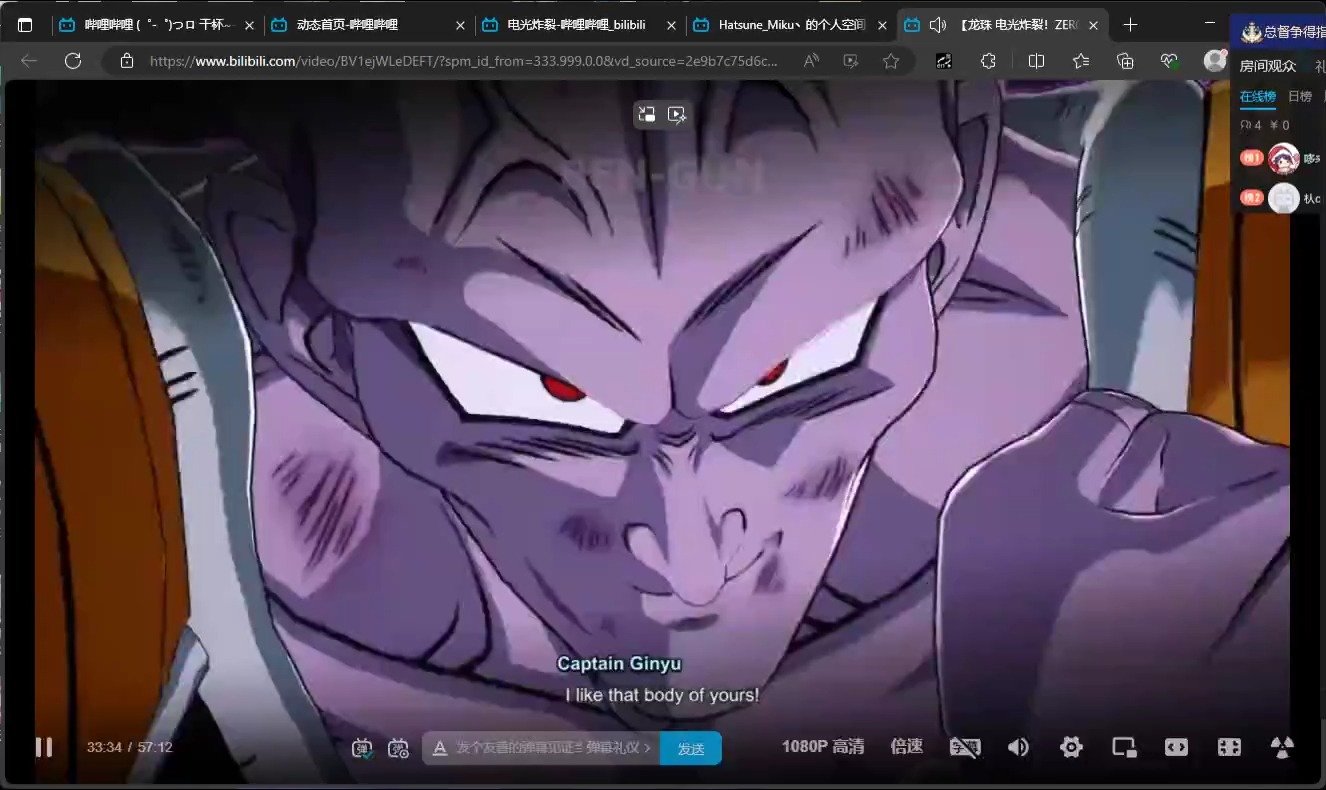Viewport: 1326px width, 790px height.
Task: Open the 弹幕礼仪 danmaku etiquette link
Action: [618, 748]
